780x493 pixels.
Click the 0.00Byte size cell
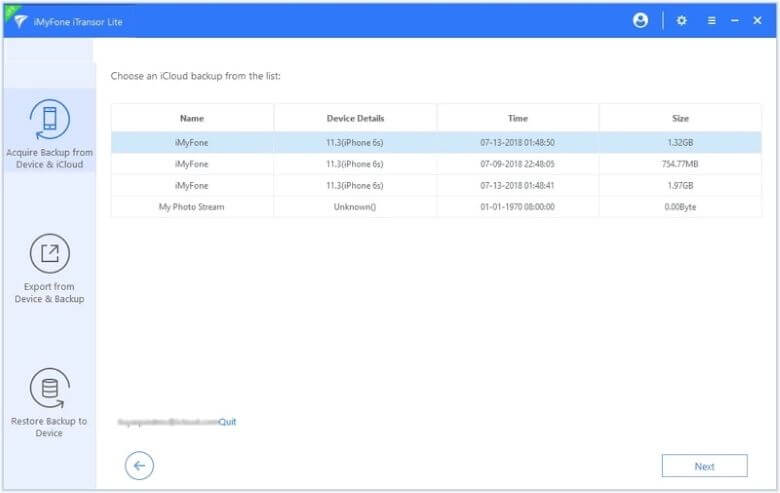(x=680, y=207)
